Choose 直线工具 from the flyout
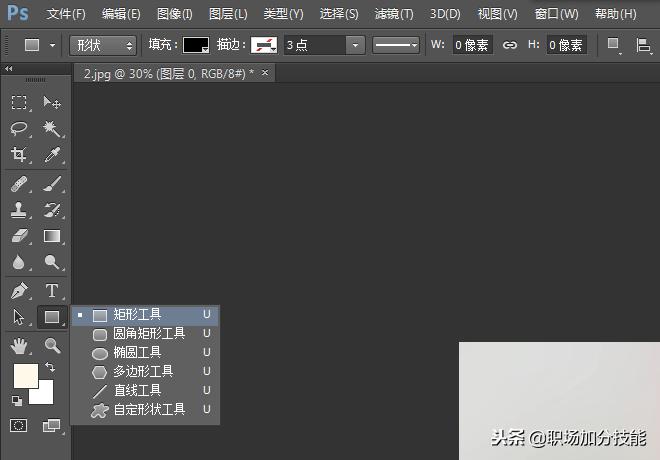 [x=145, y=391]
